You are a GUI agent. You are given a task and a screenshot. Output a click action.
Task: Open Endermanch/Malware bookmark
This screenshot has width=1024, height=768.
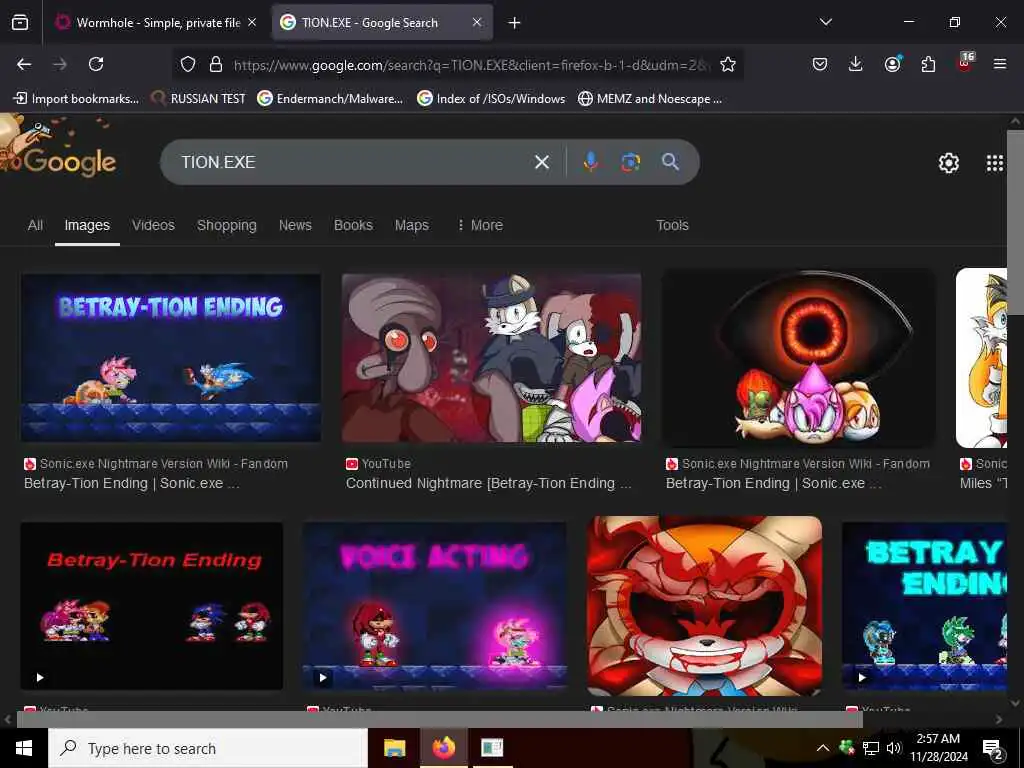[330, 99]
